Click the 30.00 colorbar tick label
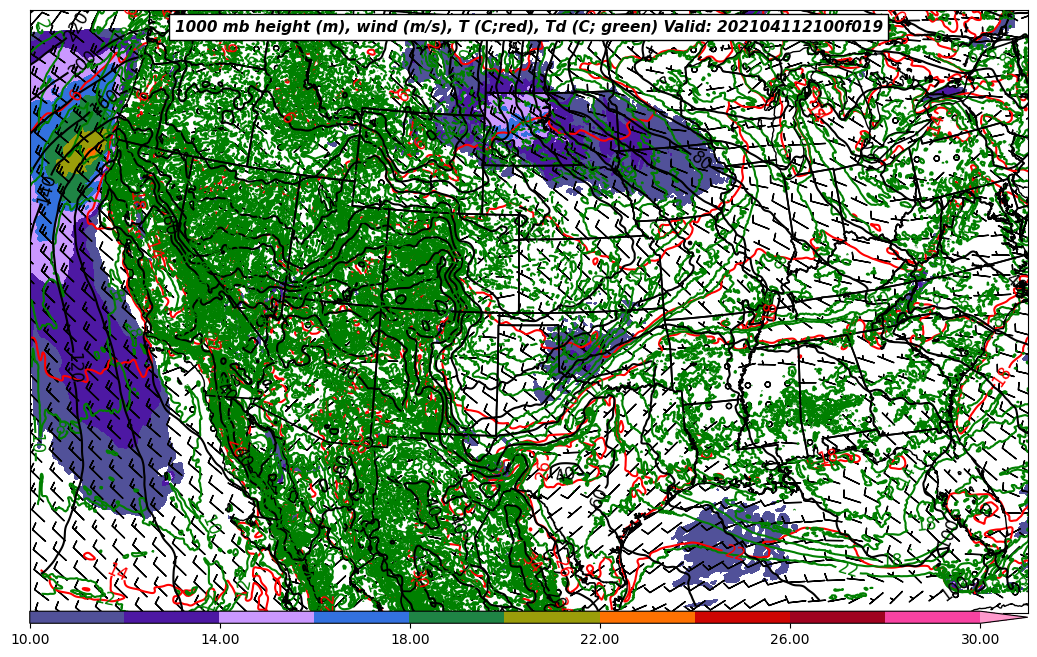The height and width of the screenshot is (657, 1037). tap(980, 639)
